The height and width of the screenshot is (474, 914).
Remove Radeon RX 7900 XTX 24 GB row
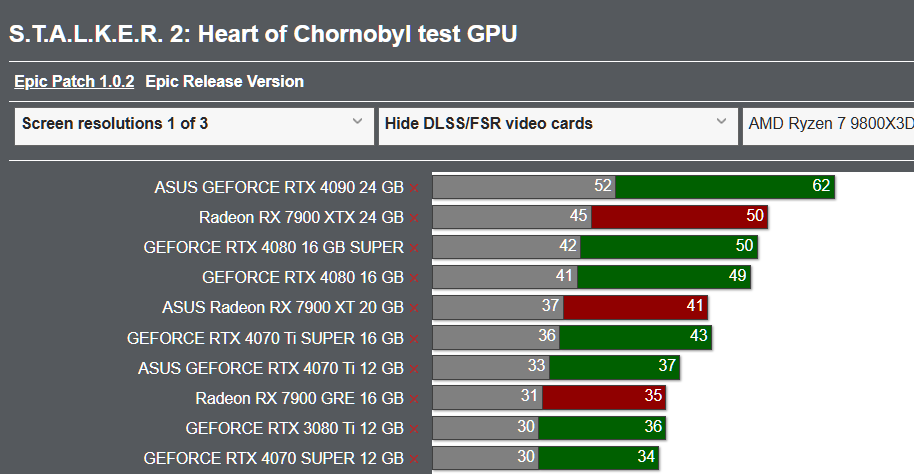(x=414, y=218)
